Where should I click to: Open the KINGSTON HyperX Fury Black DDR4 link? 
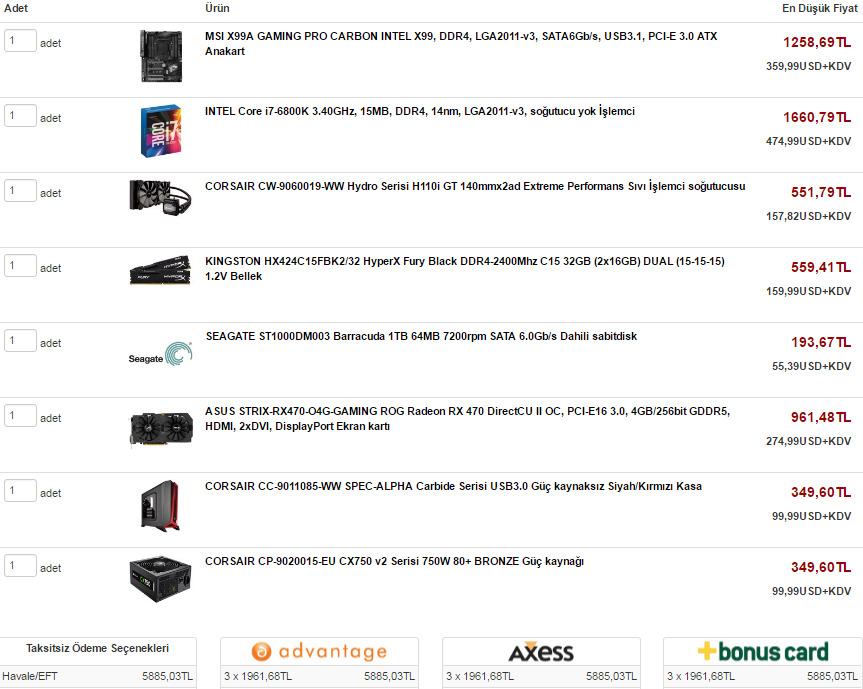465,269
